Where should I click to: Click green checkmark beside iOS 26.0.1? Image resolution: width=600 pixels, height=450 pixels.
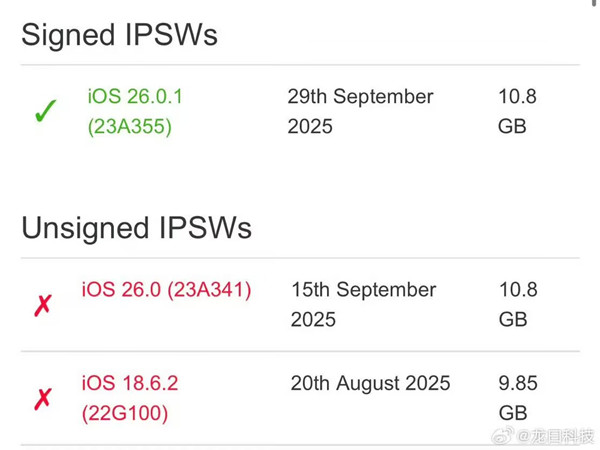(45, 113)
